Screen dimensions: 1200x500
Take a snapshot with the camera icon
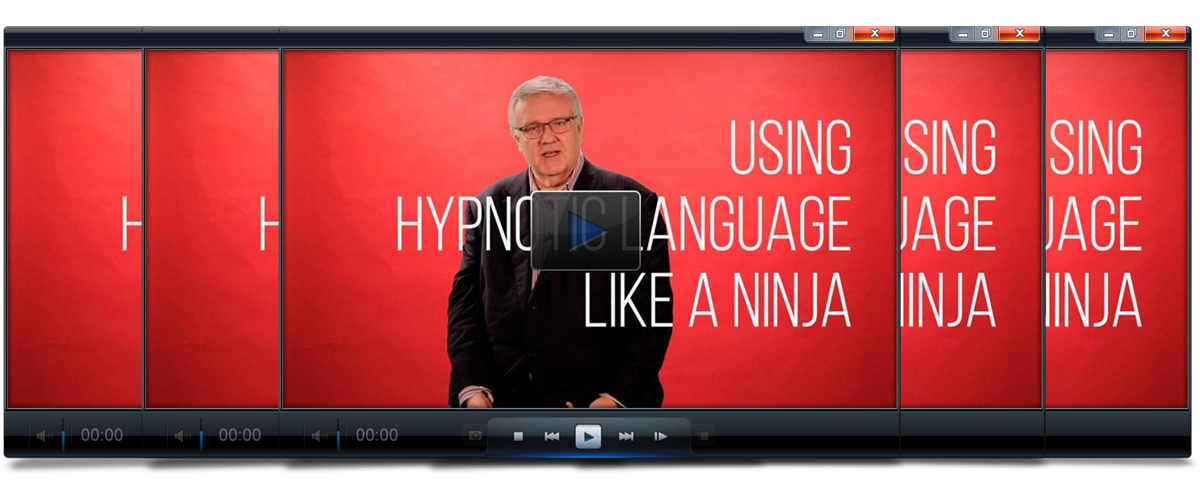click(x=475, y=436)
